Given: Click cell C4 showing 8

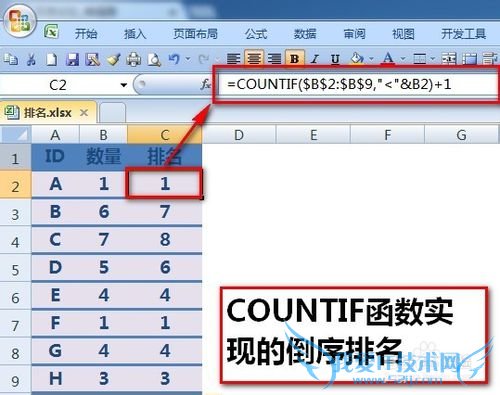Looking at the screenshot, I should pyautogui.click(x=165, y=239).
